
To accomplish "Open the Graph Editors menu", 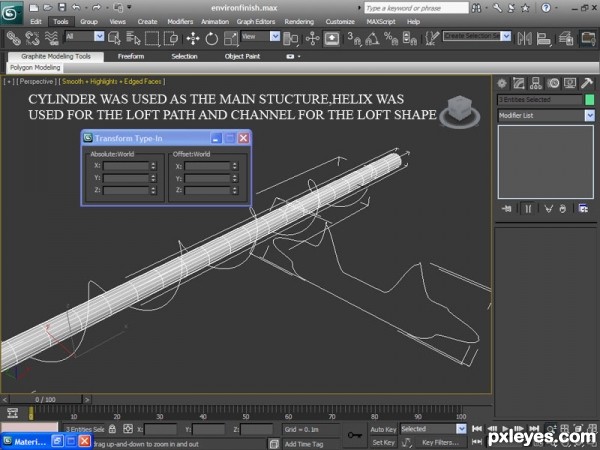I will click(256, 22).
